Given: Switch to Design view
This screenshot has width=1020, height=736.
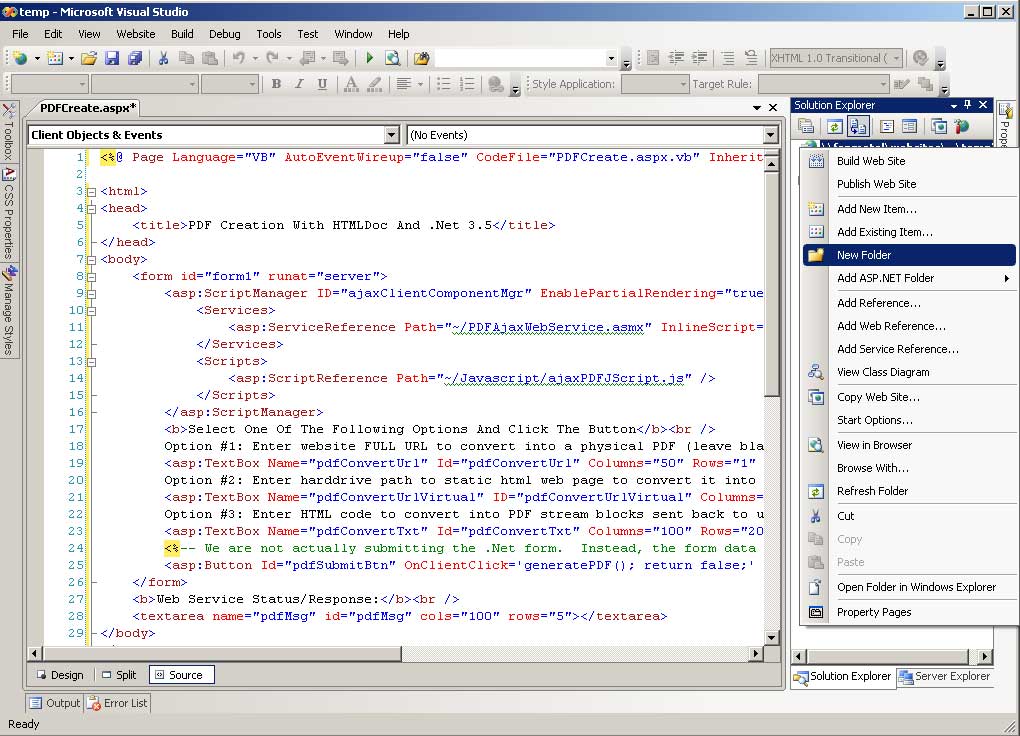Looking at the screenshot, I should 60,675.
